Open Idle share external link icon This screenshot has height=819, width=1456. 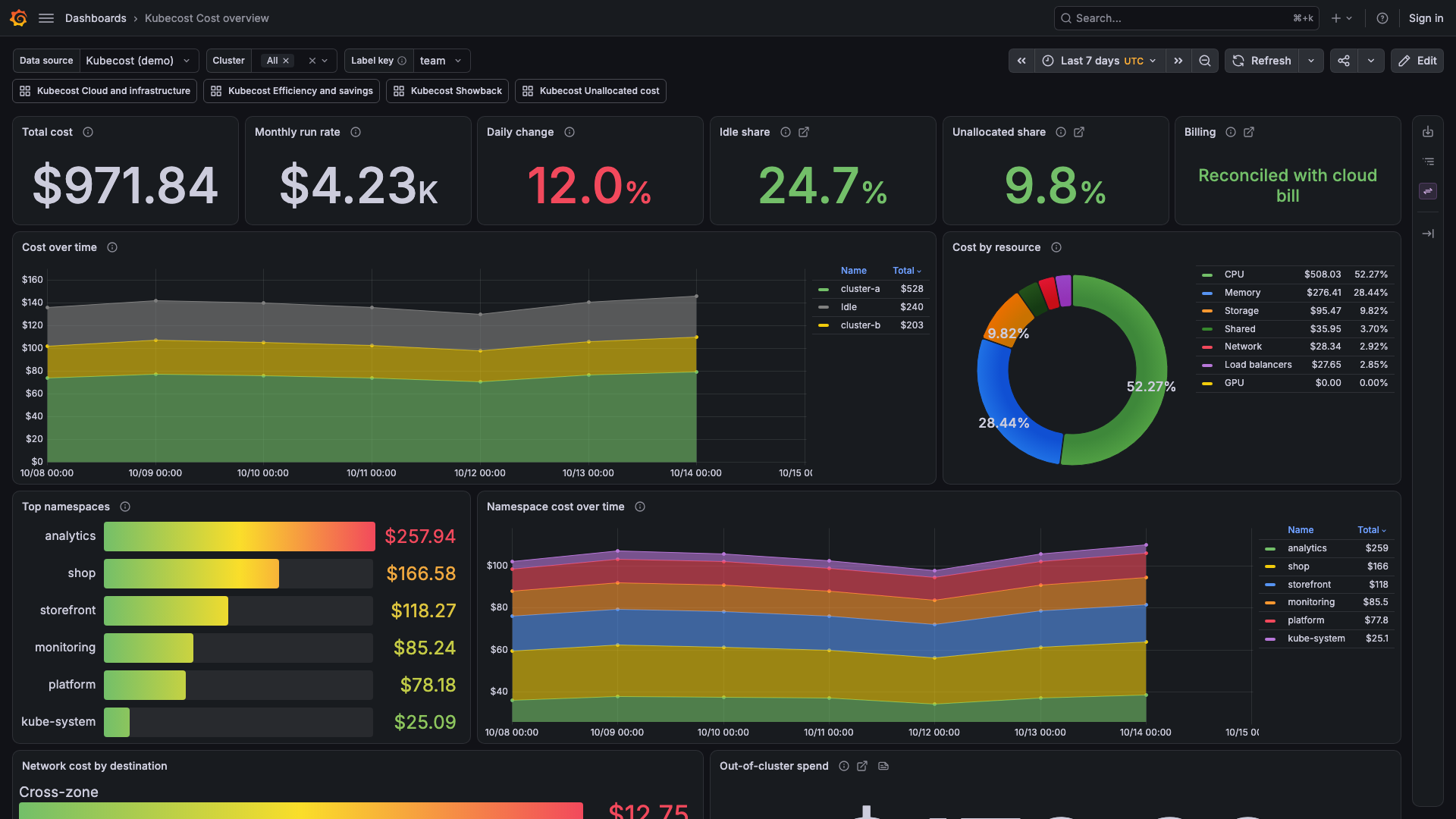pyautogui.click(x=804, y=132)
